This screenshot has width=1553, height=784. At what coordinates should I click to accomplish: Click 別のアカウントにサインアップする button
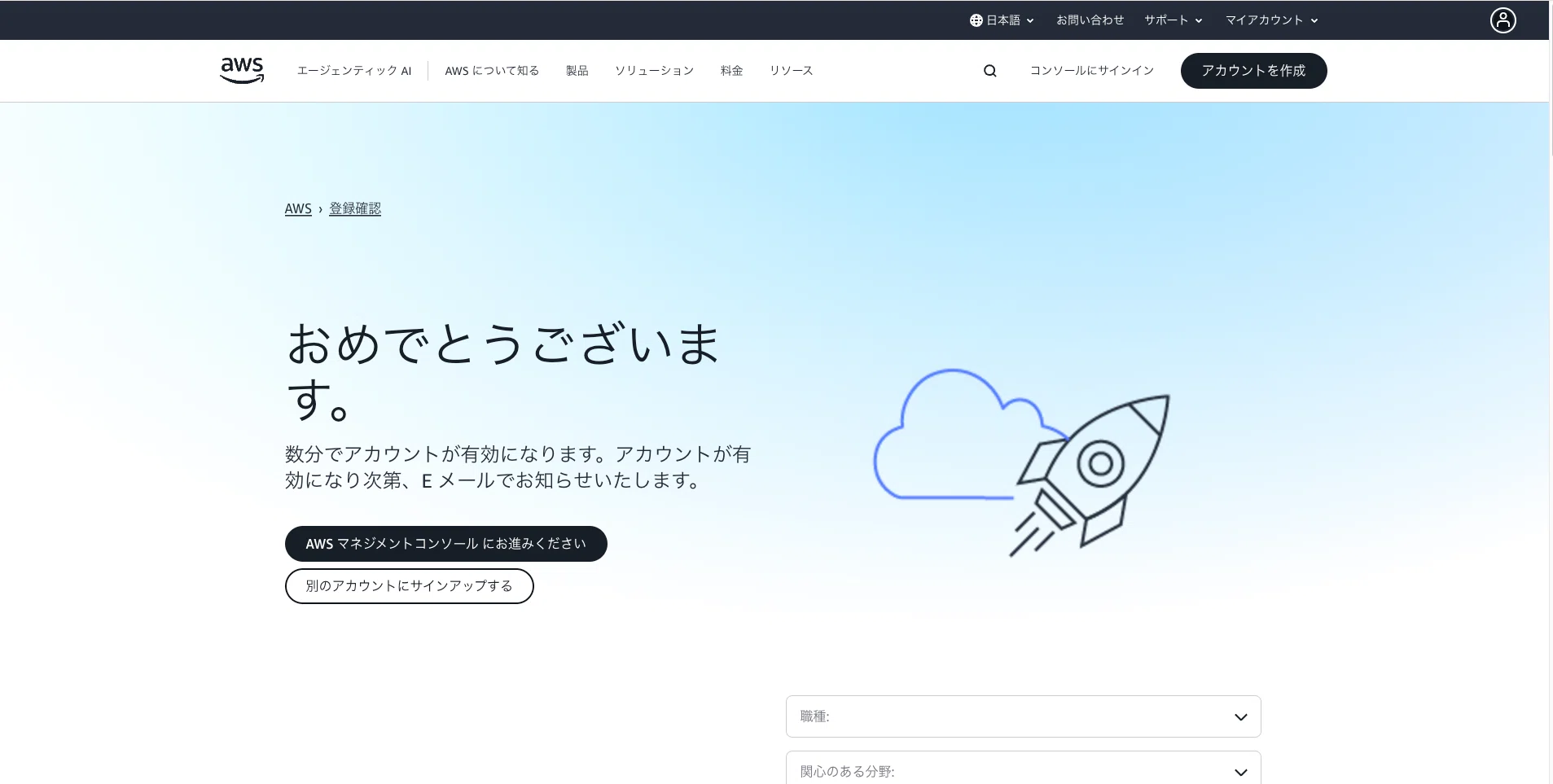click(409, 586)
